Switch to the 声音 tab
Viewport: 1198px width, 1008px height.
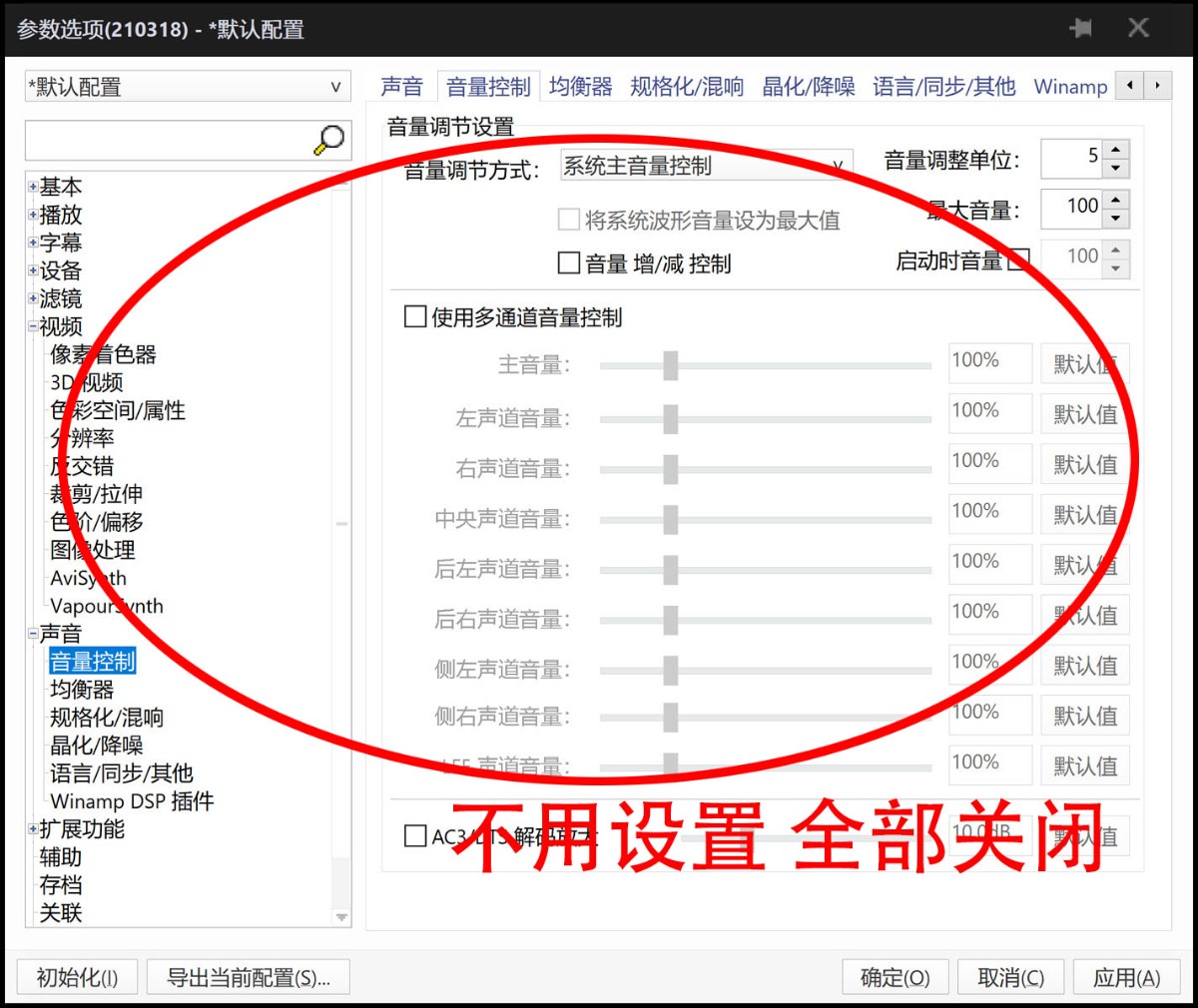[x=402, y=87]
